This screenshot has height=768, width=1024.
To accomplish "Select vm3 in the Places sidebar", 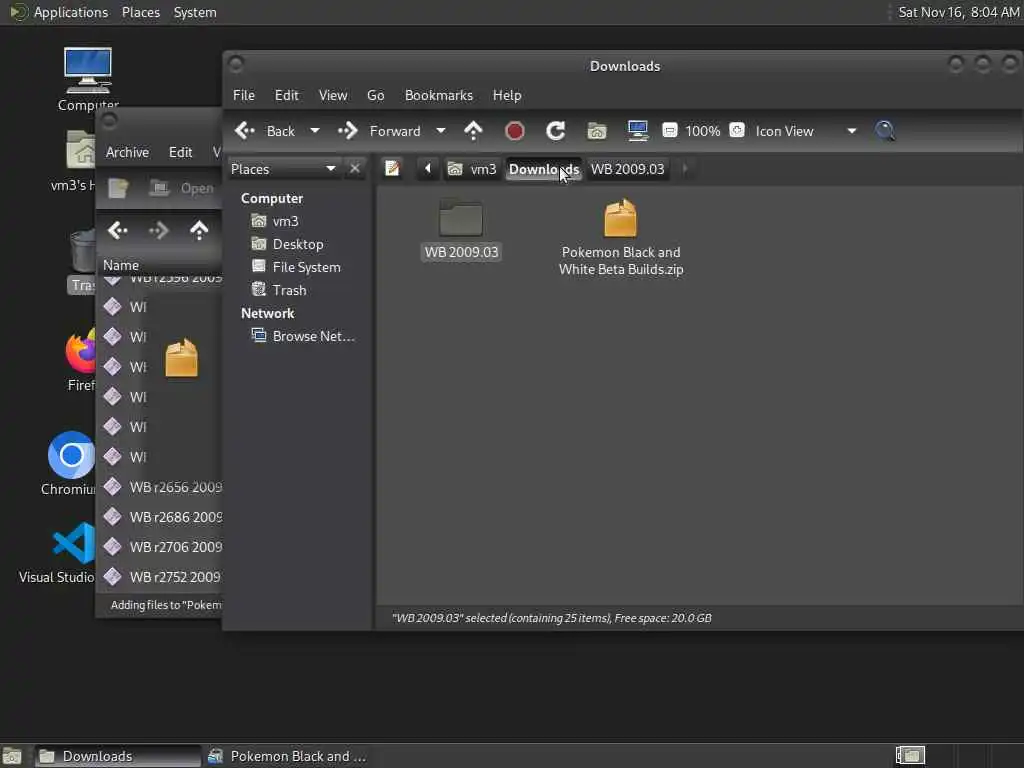I will pyautogui.click(x=285, y=221).
